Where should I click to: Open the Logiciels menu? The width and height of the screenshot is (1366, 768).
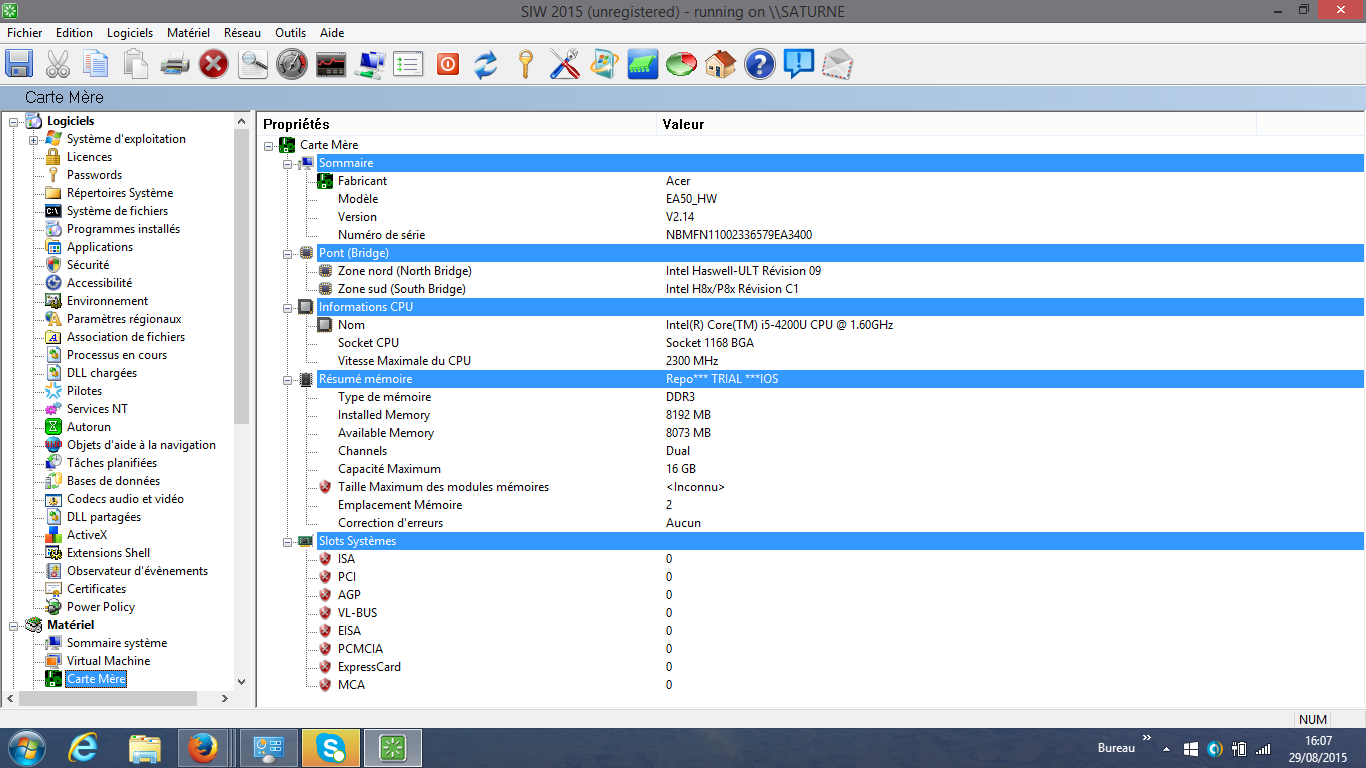pos(131,33)
